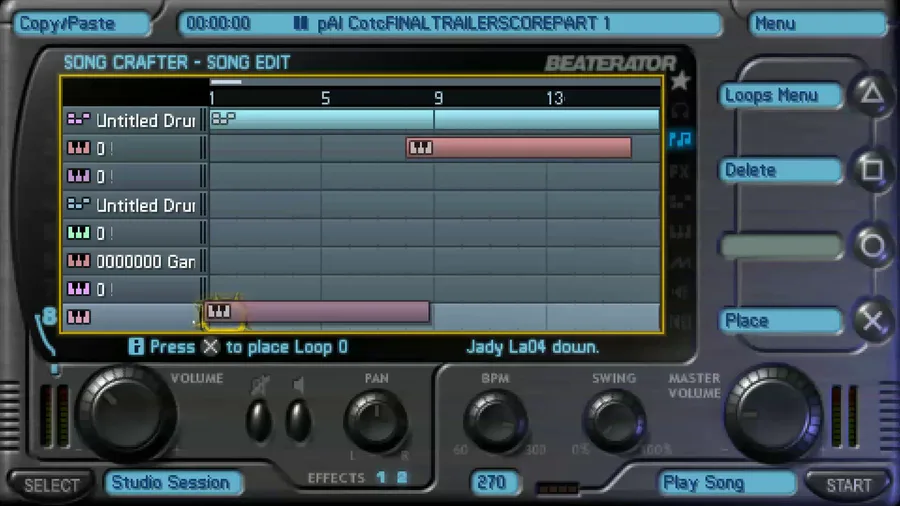The image size is (900, 506).
Task: Select the bottom mixer icon in sidebar
Action: point(680,322)
